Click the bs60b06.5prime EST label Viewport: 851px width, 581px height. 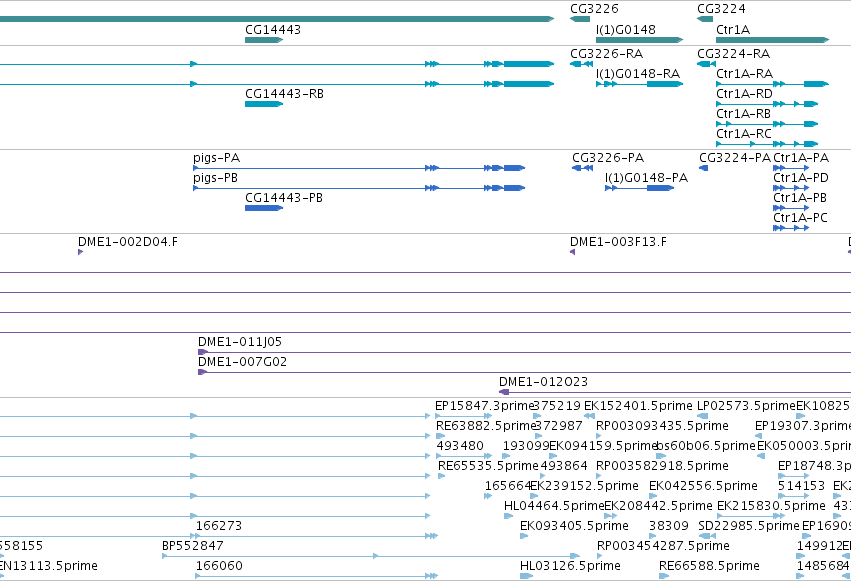coord(706,446)
